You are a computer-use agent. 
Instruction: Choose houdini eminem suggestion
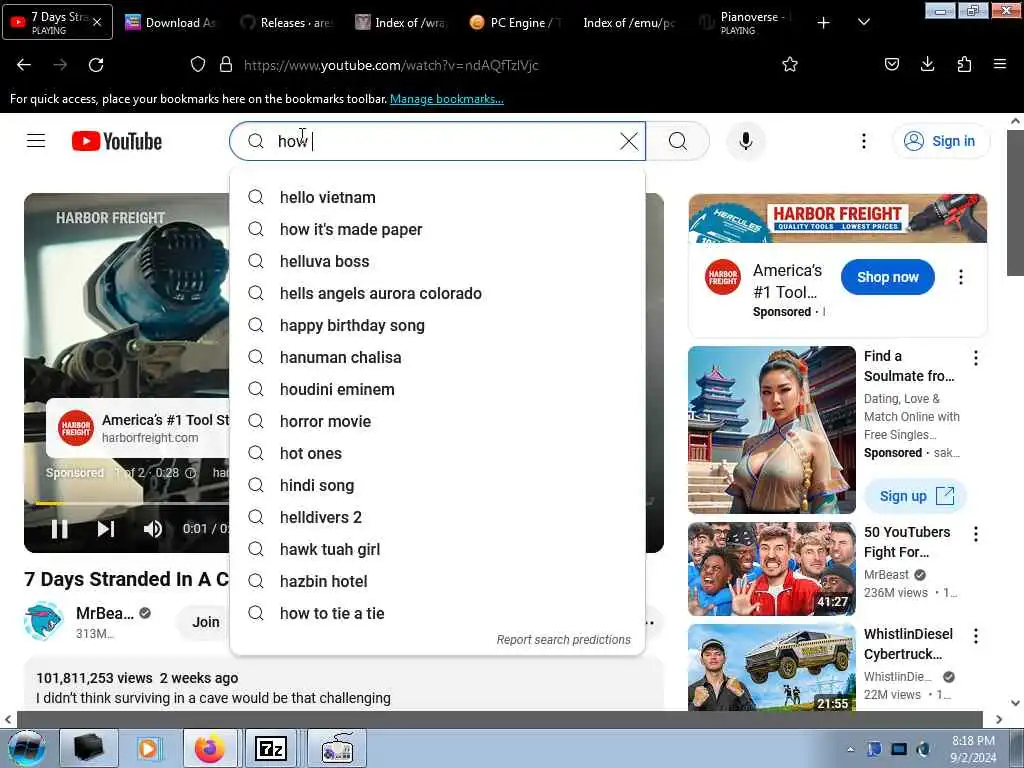[x=438, y=389]
